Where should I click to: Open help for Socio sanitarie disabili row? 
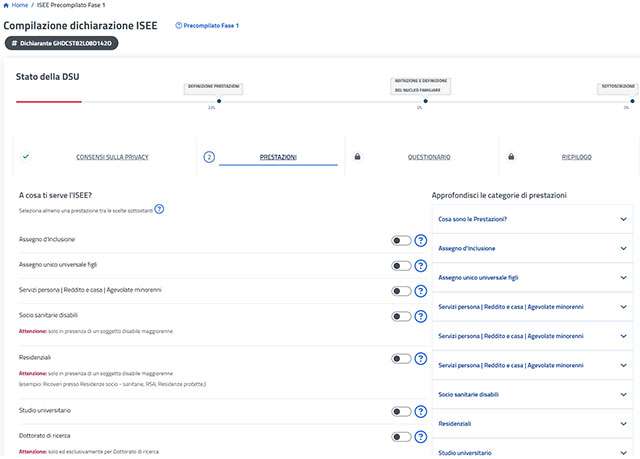[421, 317]
